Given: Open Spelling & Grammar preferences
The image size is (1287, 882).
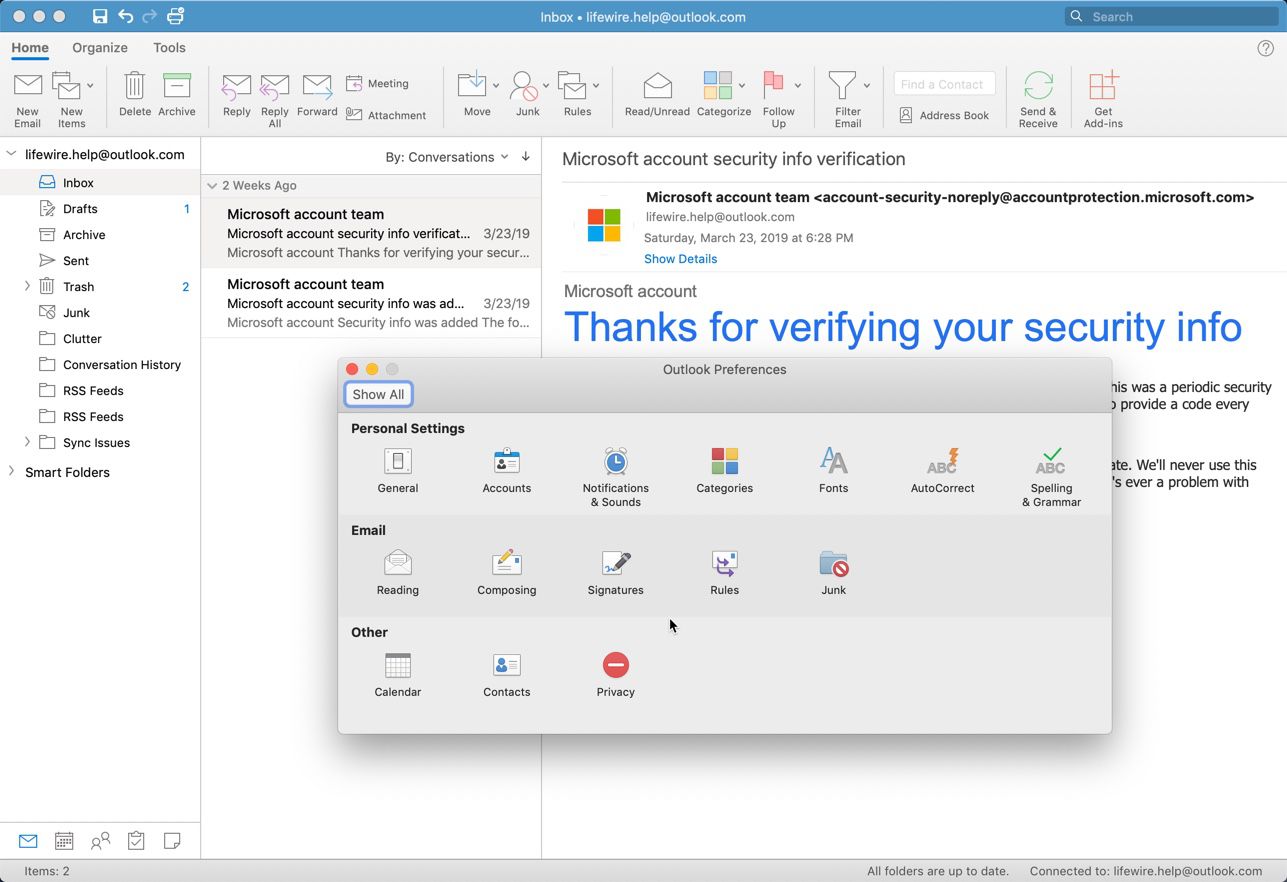Looking at the screenshot, I should [x=1051, y=477].
